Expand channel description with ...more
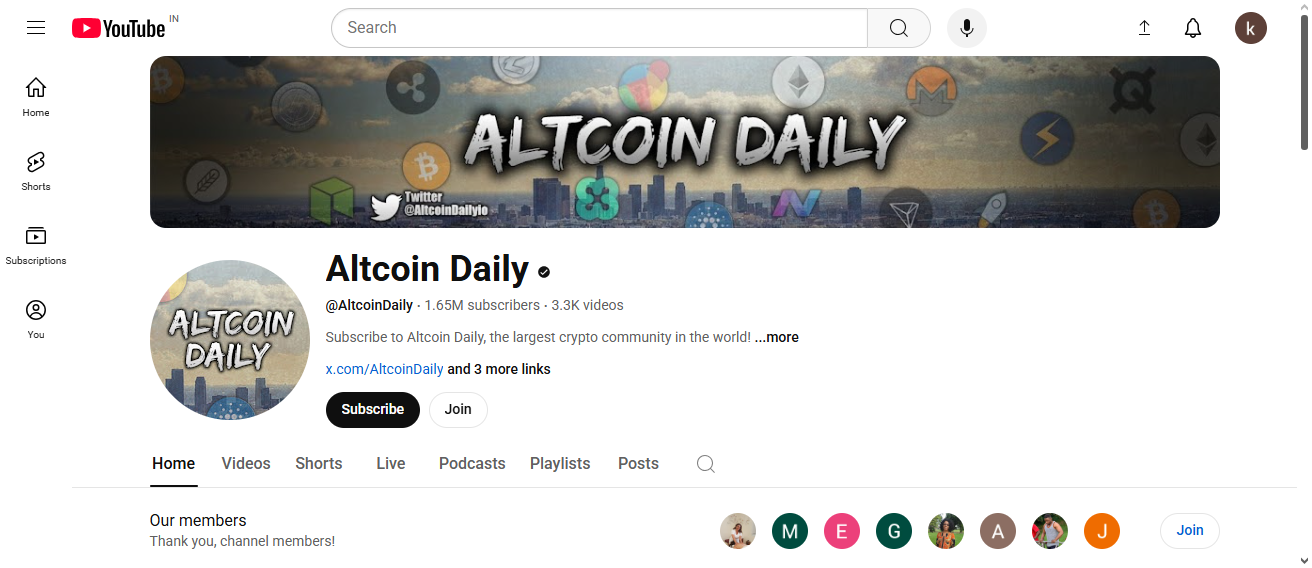1312x568 pixels. [777, 337]
